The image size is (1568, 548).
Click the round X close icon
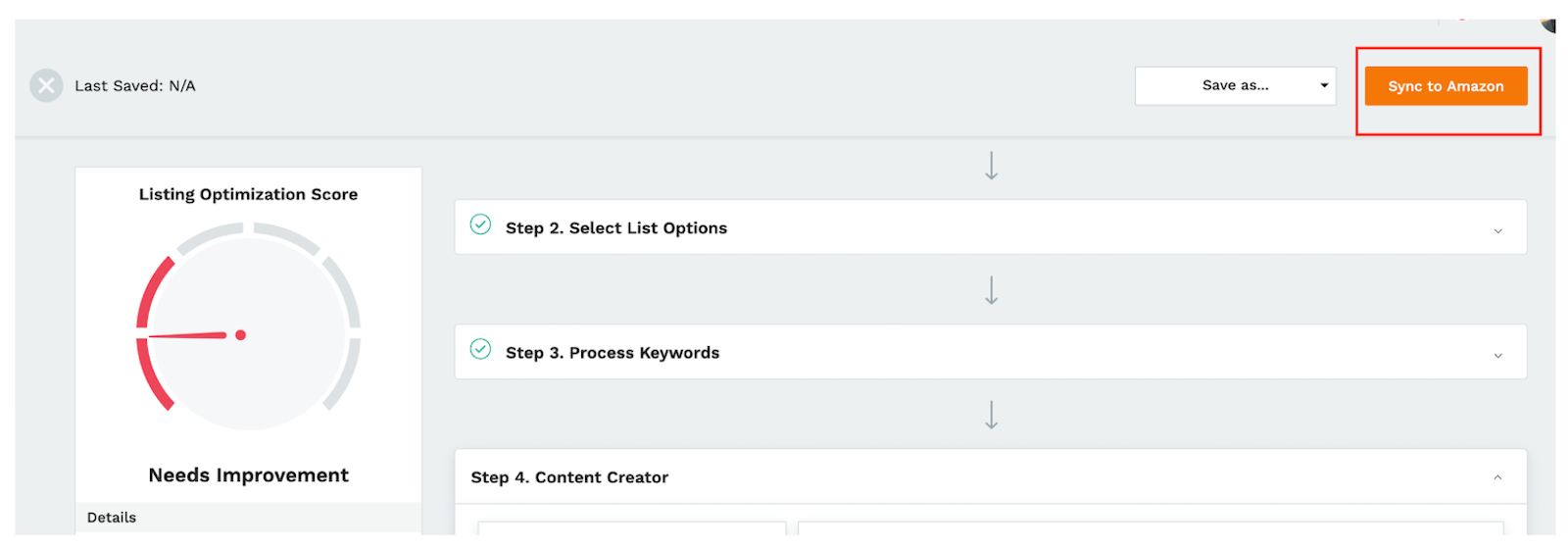(46, 86)
